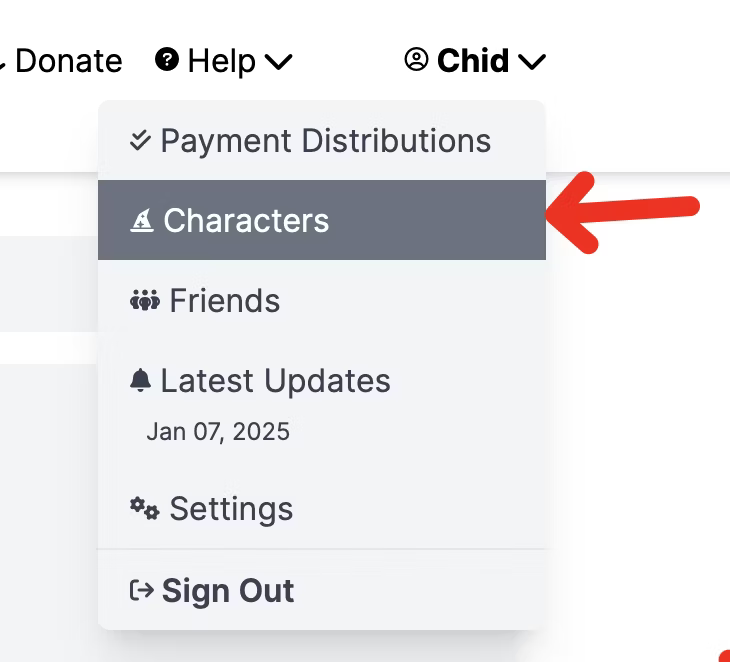Image resolution: width=730 pixels, height=662 pixels.
Task: Click the gears icon for Settings
Action: pyautogui.click(x=145, y=508)
